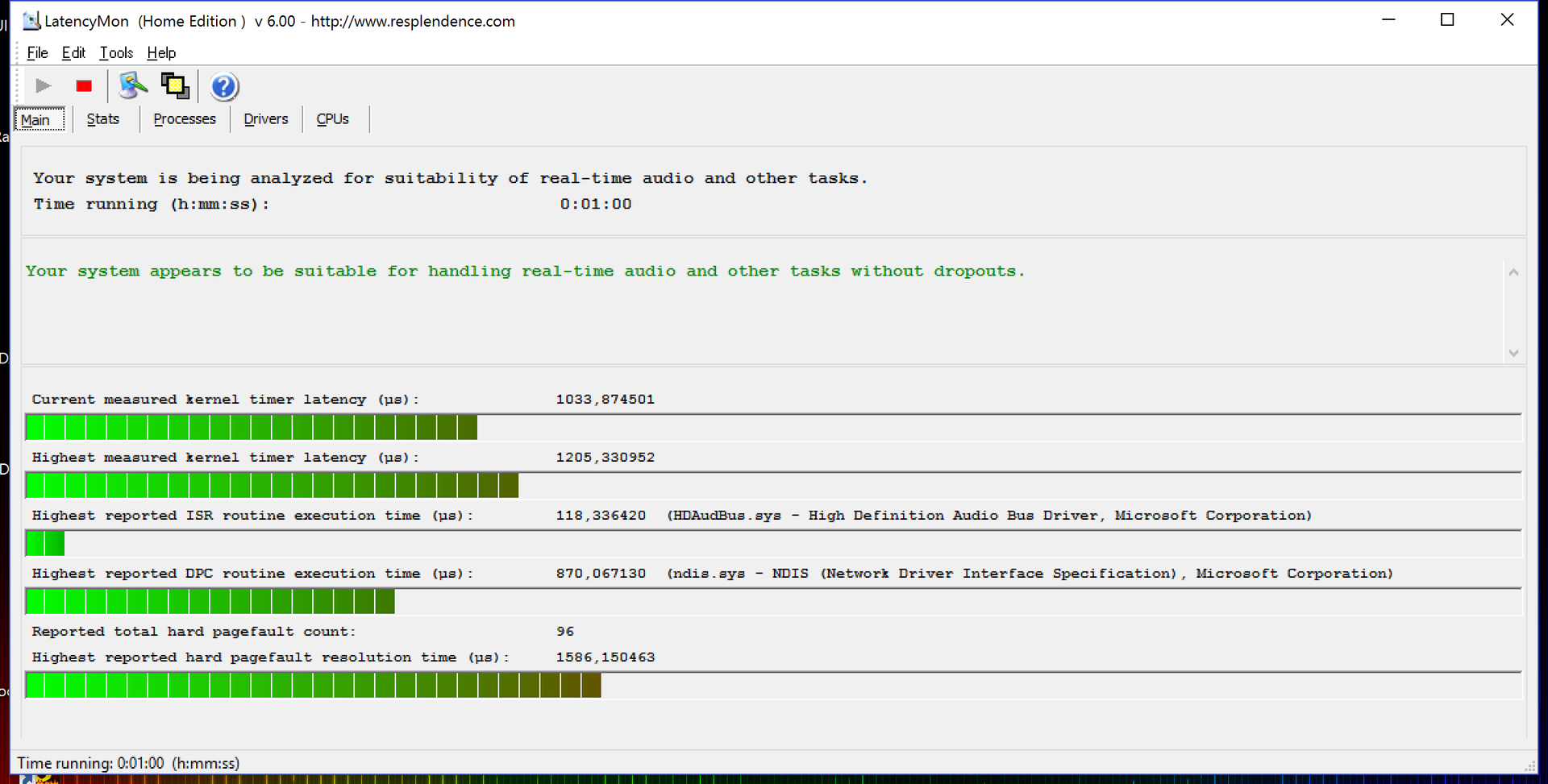
Task: Minimize the LatencyMon window
Action: [1388, 19]
